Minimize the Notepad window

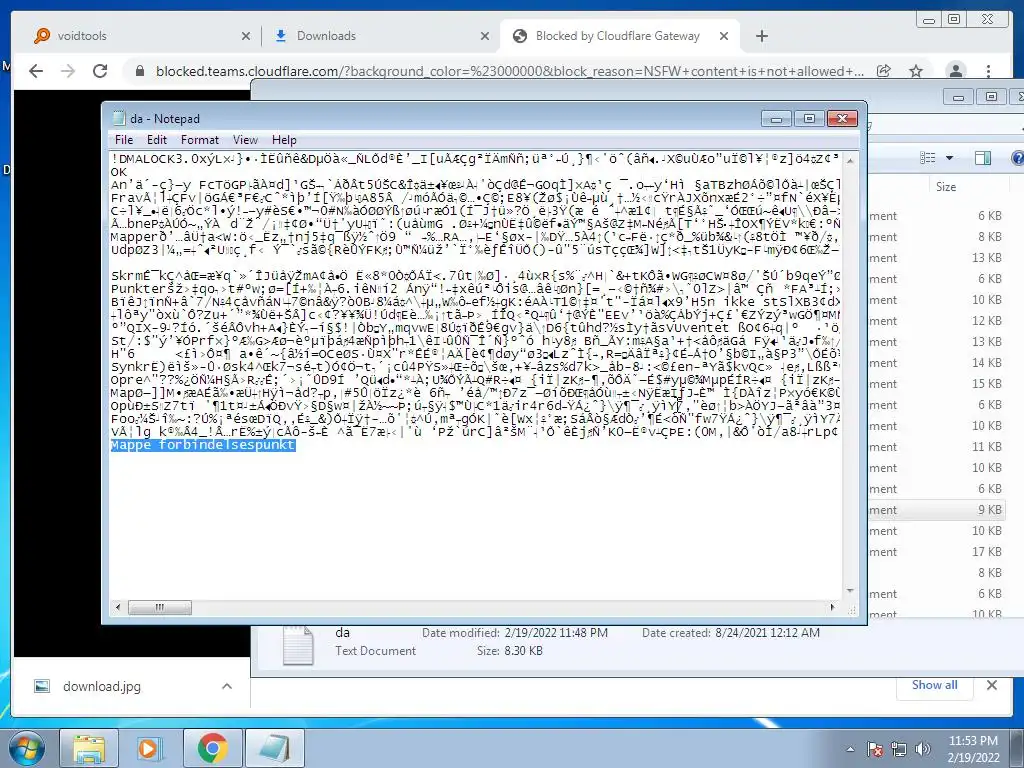point(776,119)
